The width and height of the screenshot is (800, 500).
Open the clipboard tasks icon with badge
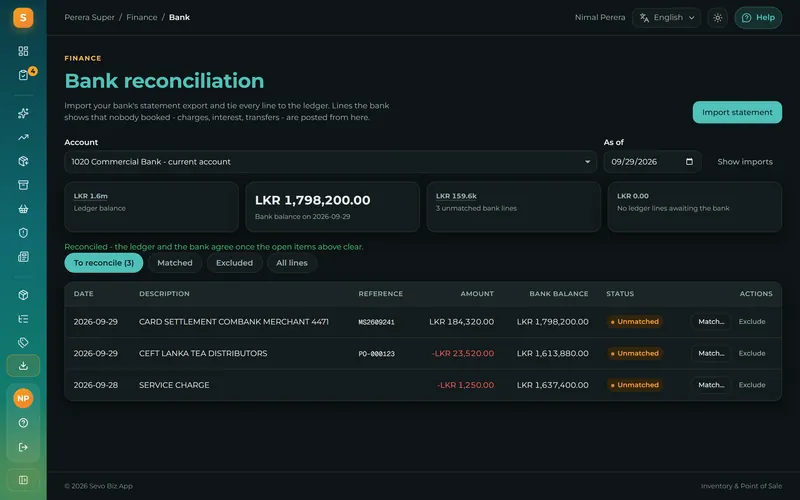(x=23, y=75)
